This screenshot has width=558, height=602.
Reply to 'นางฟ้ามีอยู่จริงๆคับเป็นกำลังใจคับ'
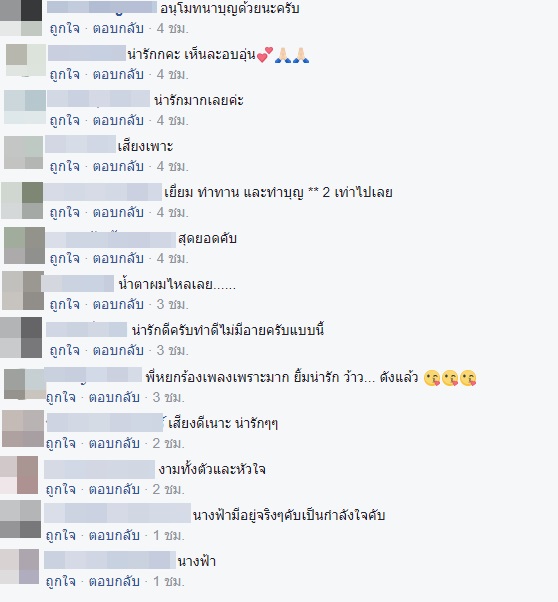coord(114,535)
